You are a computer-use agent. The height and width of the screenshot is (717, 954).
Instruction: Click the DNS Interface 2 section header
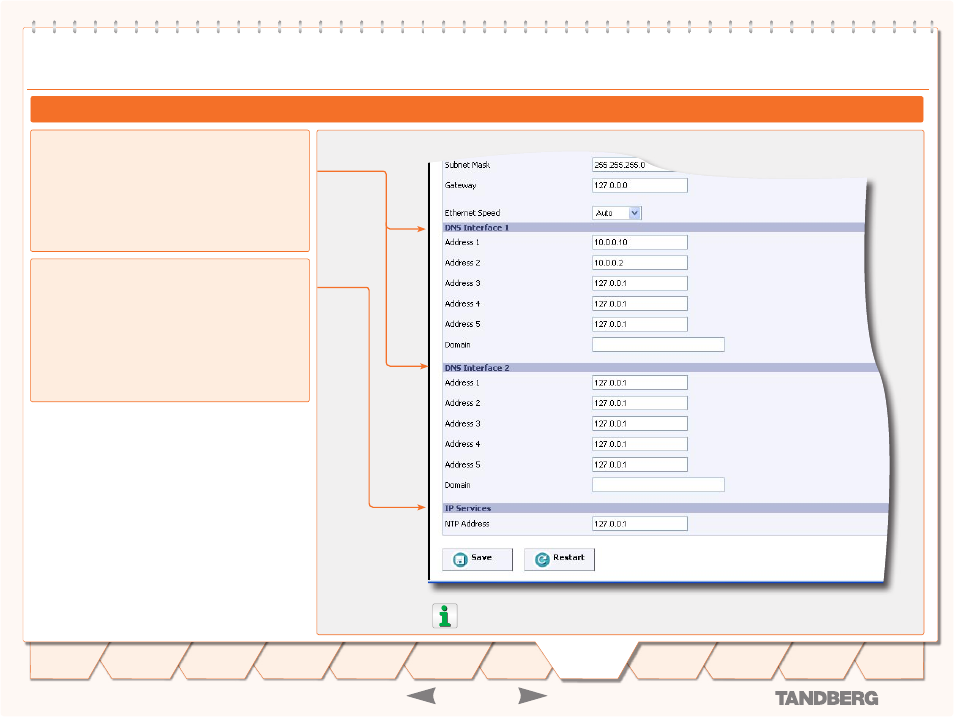pyautogui.click(x=660, y=368)
